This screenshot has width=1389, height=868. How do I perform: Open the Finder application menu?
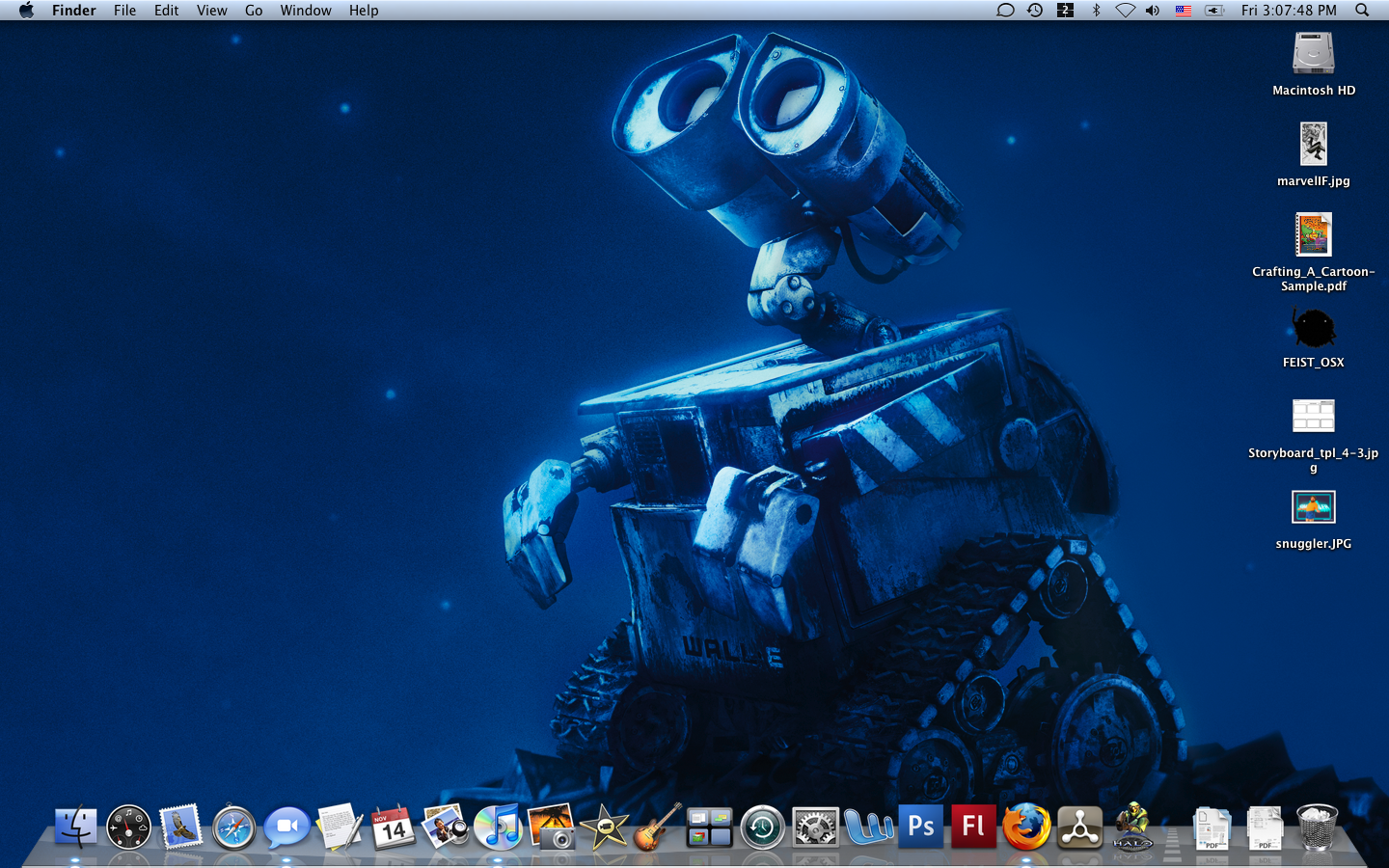(x=74, y=10)
